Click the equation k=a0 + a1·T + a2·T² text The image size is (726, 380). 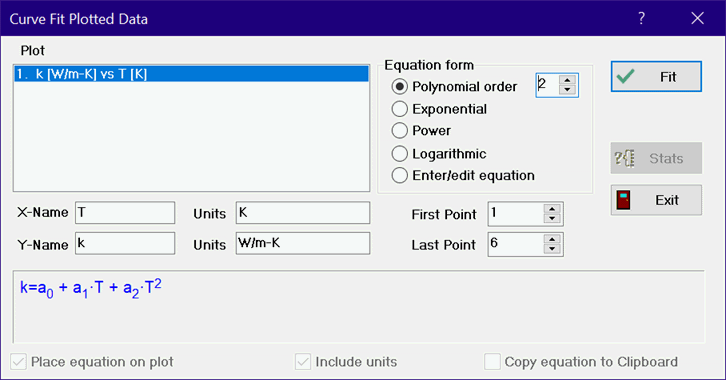91,288
